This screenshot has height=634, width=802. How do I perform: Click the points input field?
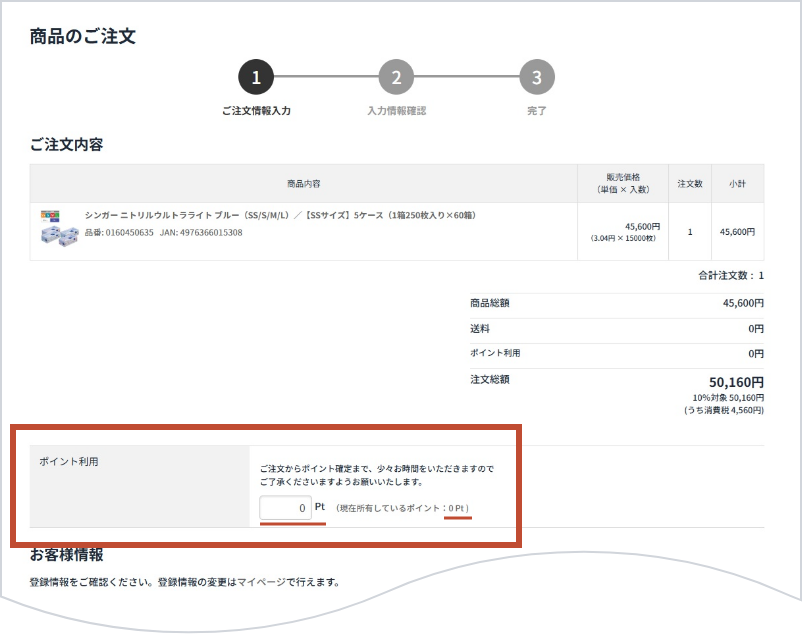[x=286, y=508]
